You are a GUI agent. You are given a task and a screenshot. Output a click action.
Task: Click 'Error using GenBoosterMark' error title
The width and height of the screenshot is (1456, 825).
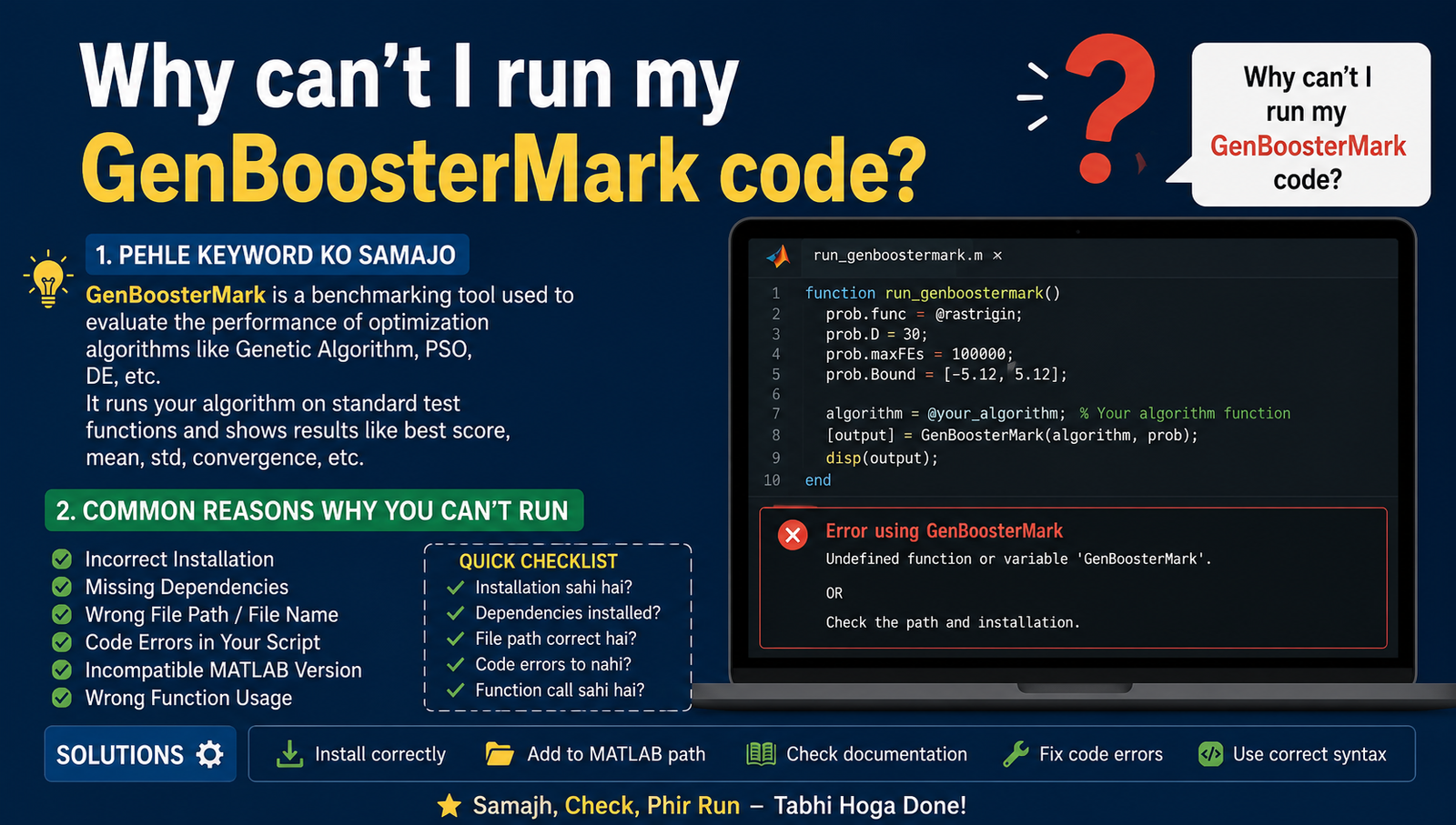point(944,530)
